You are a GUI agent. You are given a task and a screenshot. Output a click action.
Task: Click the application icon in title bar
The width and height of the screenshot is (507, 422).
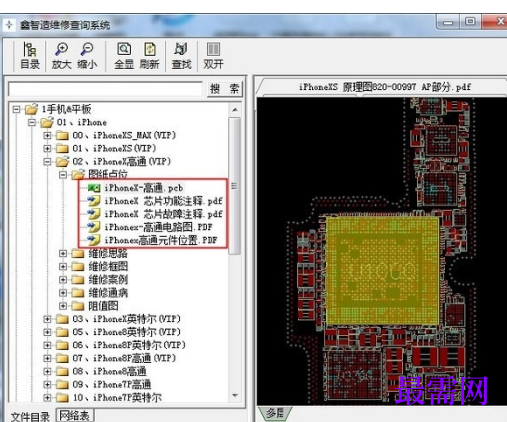9,24
